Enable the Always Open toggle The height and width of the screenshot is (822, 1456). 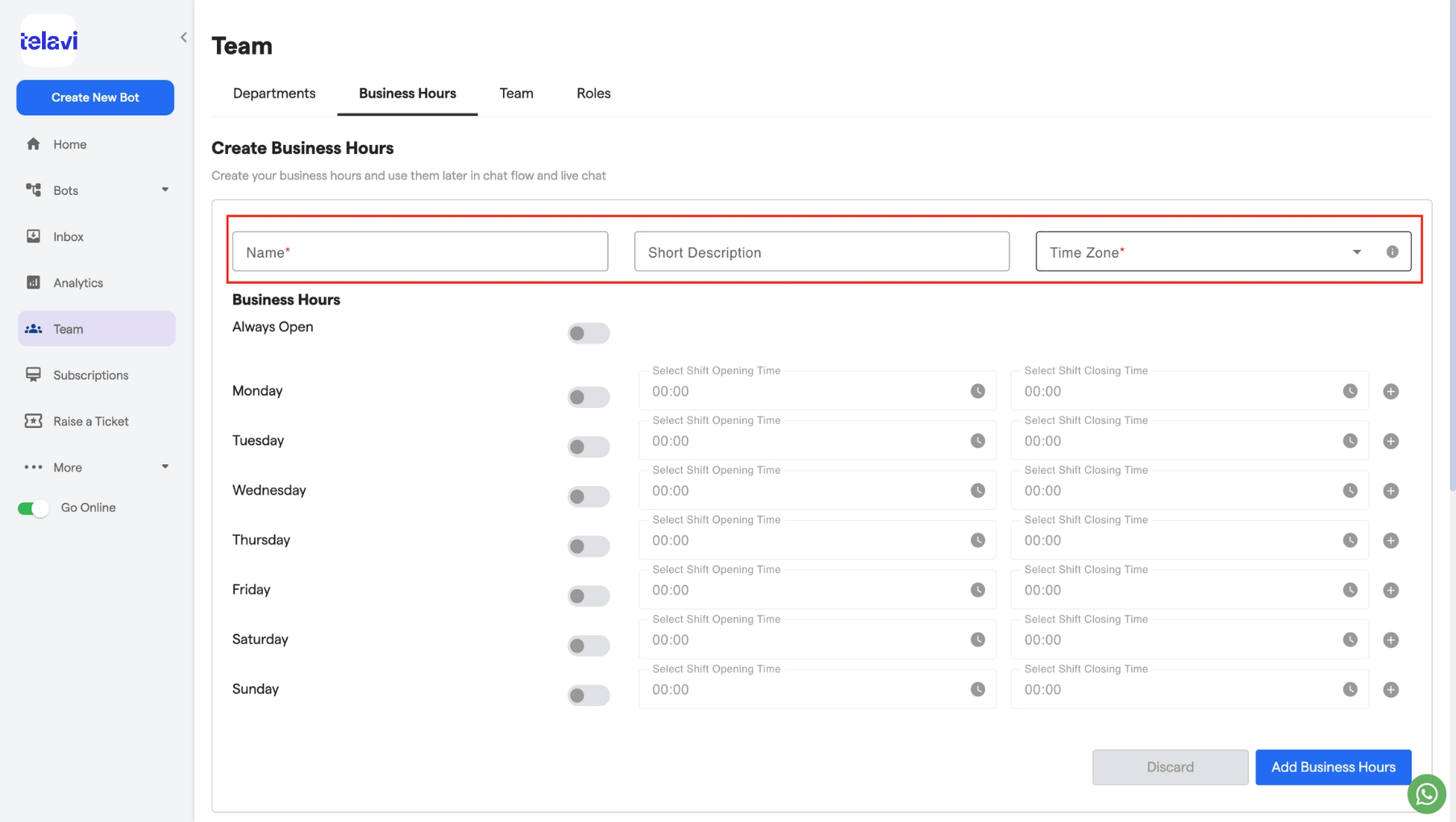589,333
